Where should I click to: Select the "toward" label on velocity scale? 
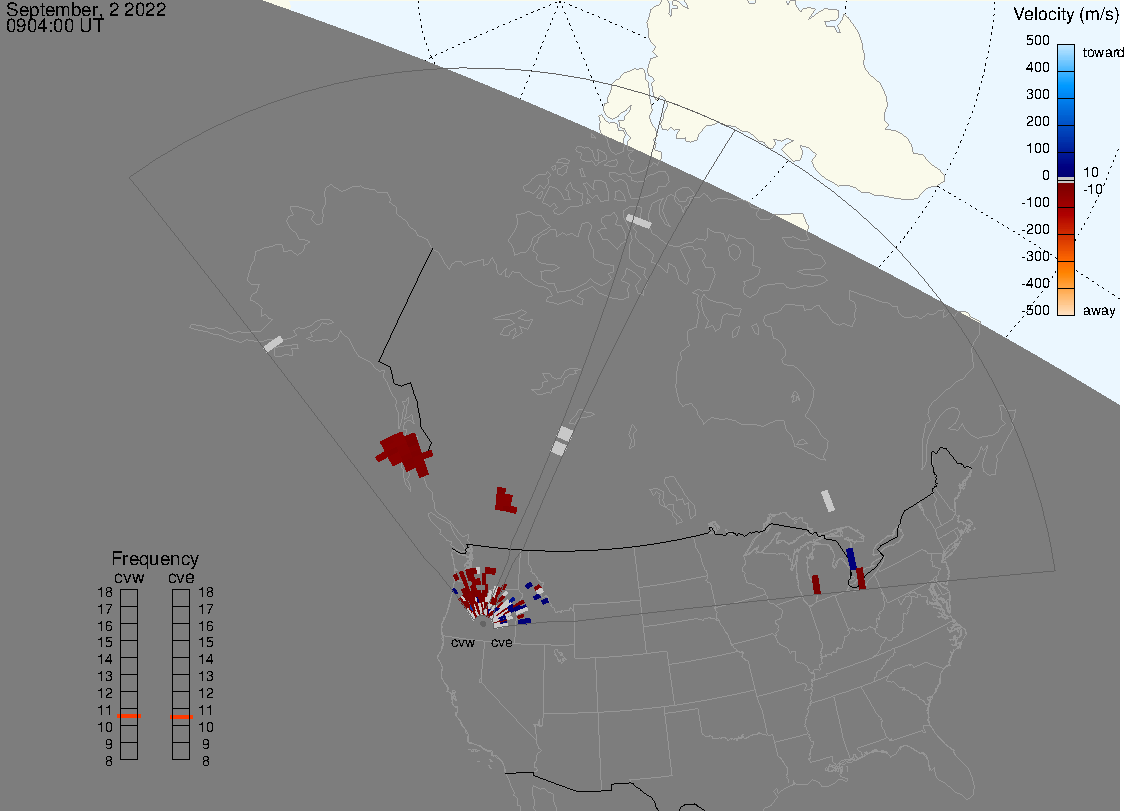1102,52
